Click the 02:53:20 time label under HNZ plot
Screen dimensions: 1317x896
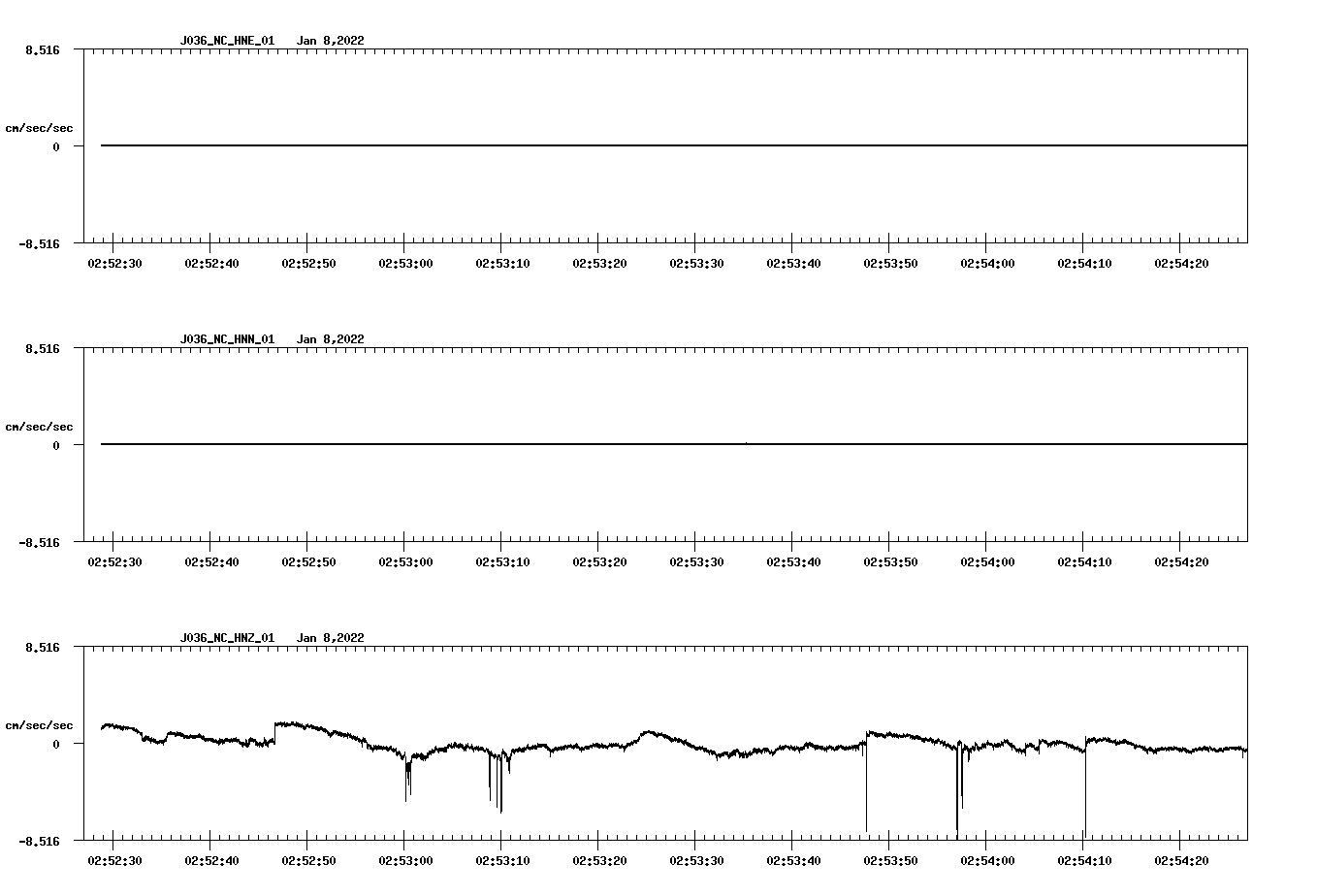coord(599,861)
